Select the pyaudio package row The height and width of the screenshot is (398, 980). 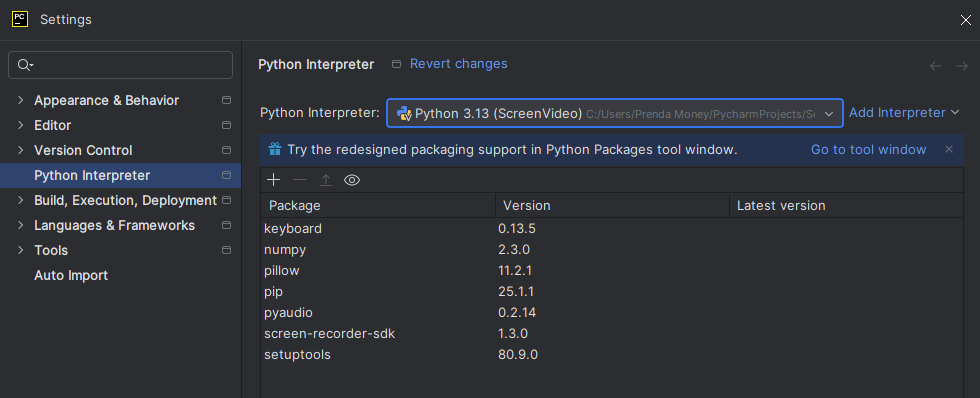(612, 312)
